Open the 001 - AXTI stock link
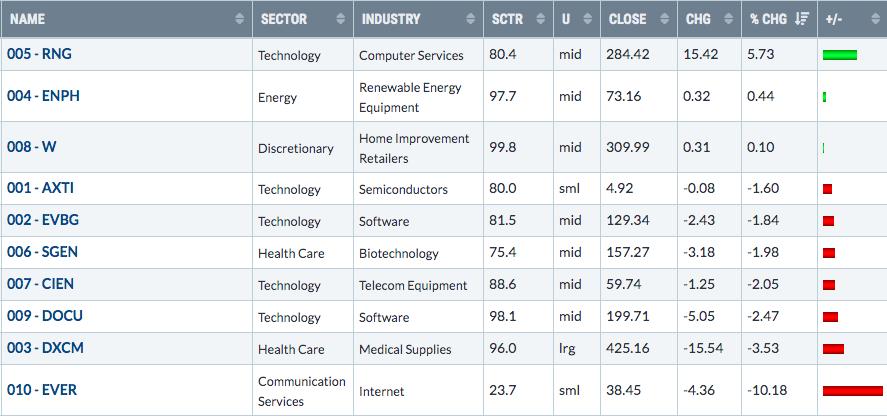This screenshot has height=416, width=887. click(40, 188)
